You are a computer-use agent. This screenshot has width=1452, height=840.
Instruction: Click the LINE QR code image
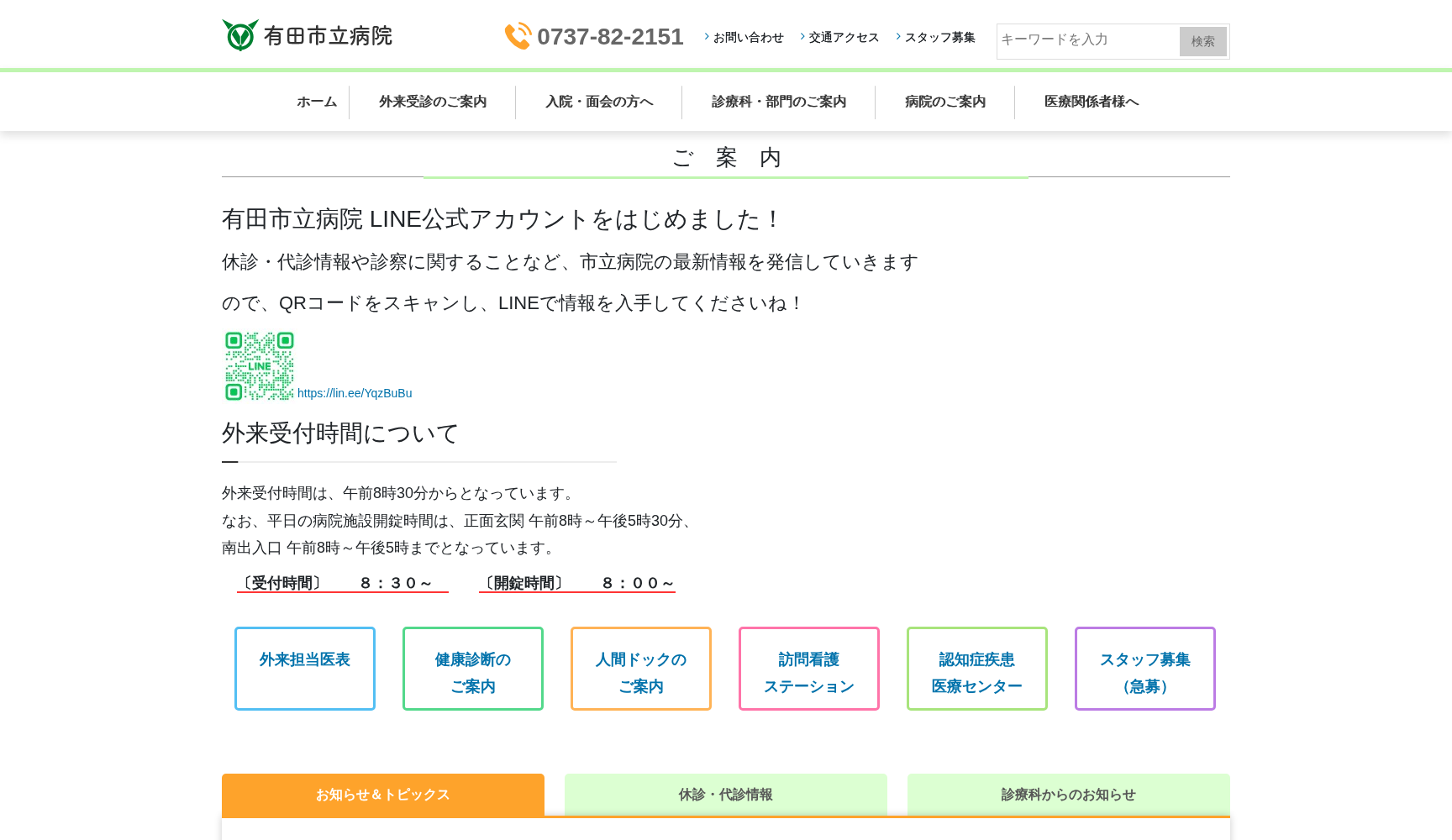260,366
